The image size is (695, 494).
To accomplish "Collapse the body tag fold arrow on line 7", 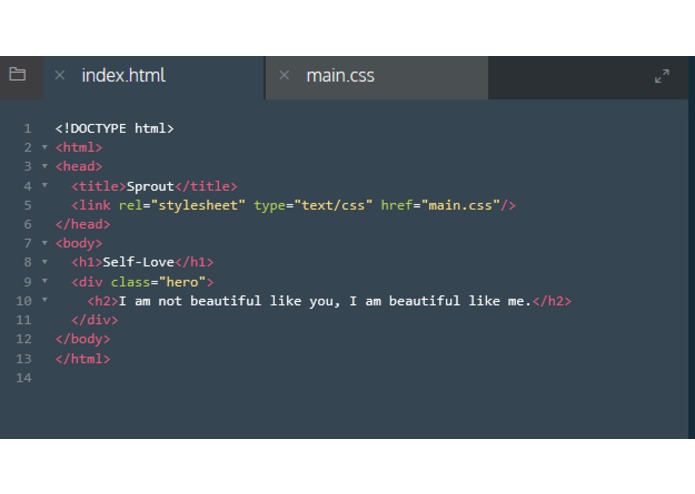I will point(45,243).
